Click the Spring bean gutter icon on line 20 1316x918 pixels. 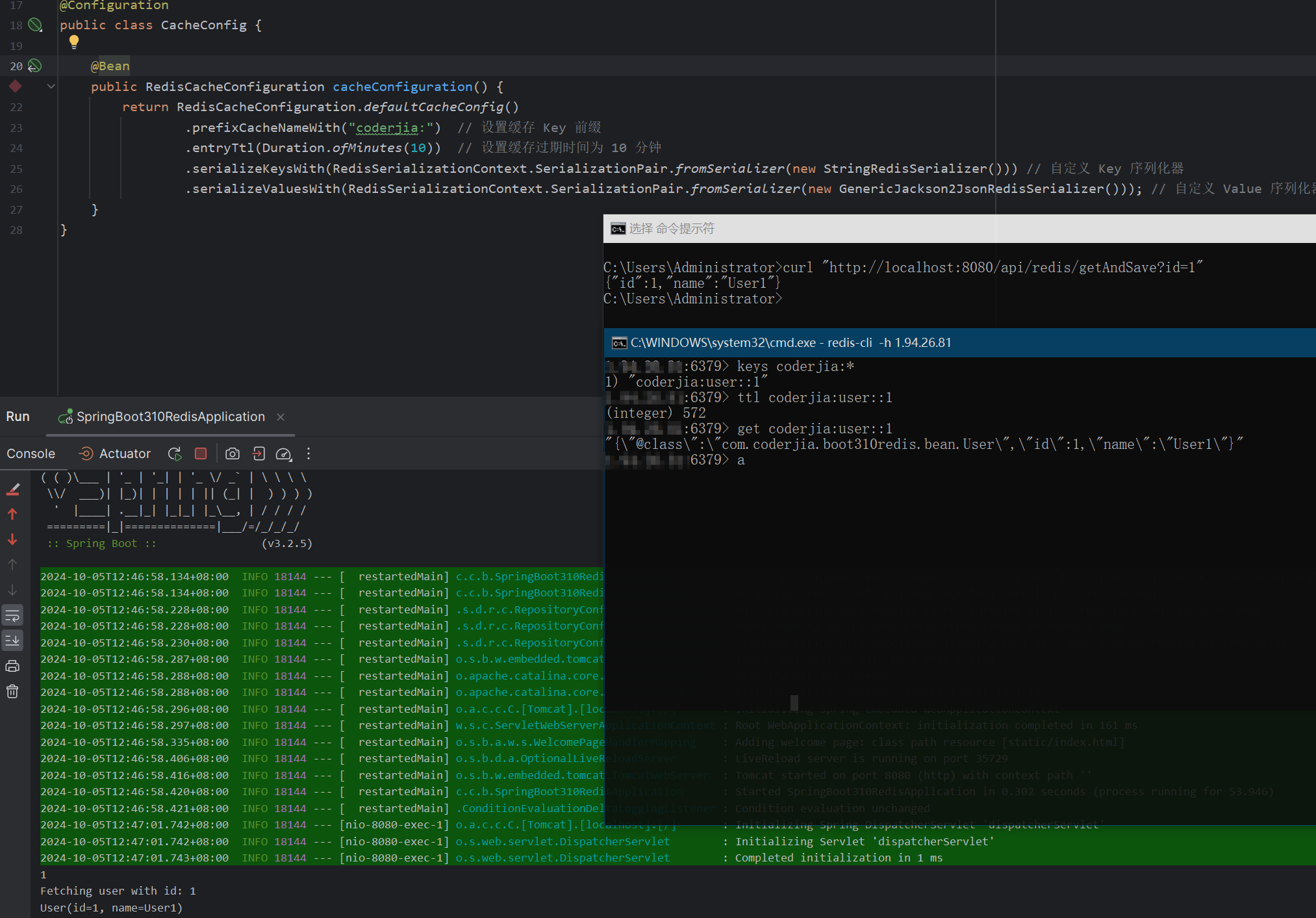[35, 66]
